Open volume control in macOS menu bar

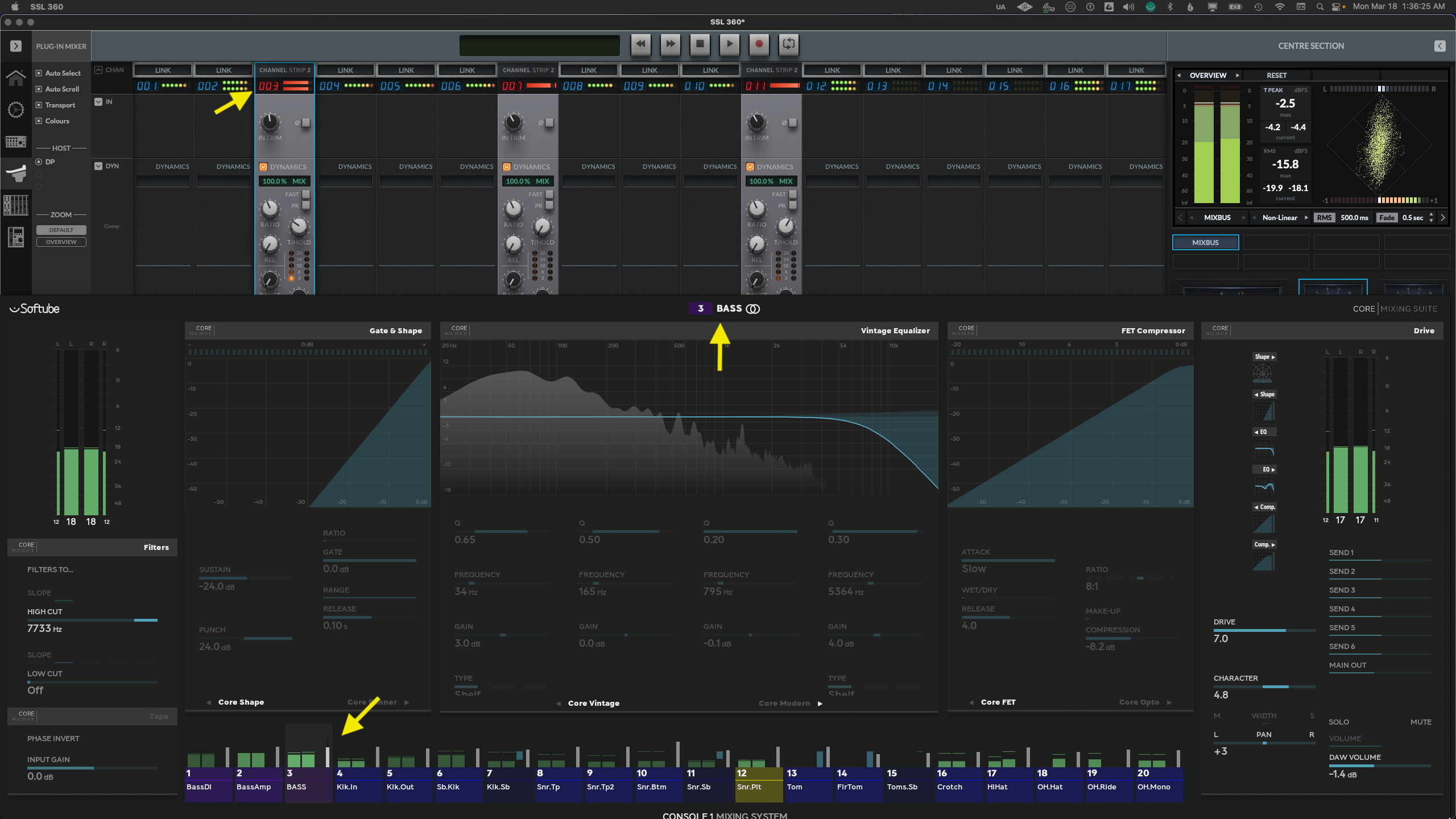coord(1128,7)
